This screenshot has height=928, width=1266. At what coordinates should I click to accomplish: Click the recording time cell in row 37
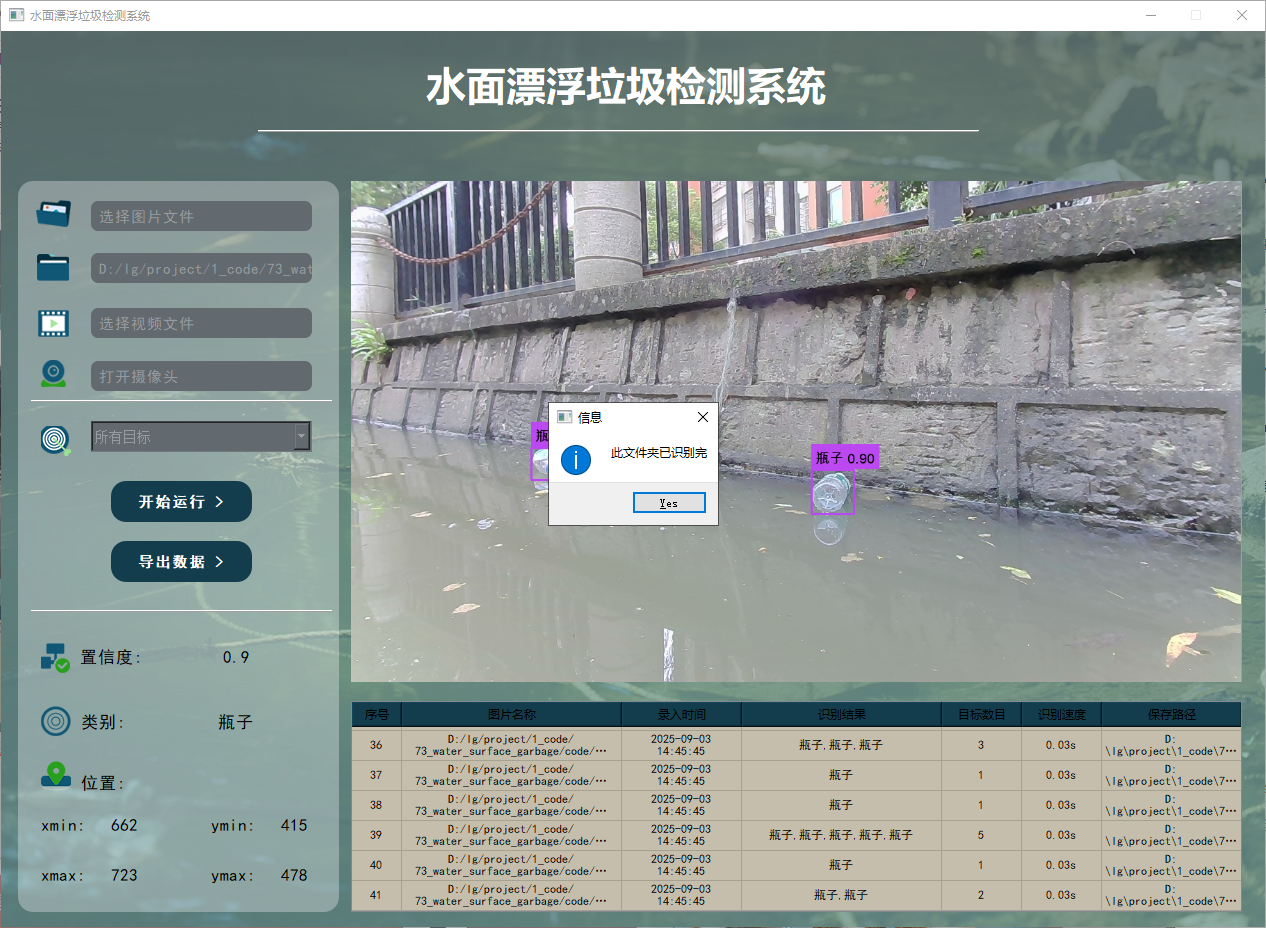[x=681, y=775]
